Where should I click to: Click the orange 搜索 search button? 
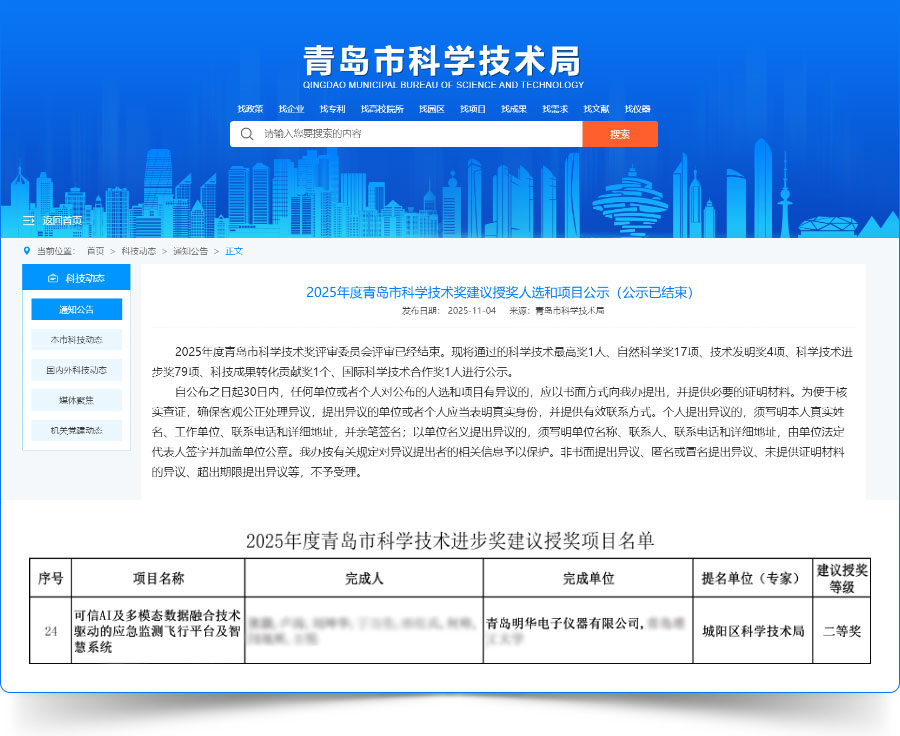pos(621,134)
